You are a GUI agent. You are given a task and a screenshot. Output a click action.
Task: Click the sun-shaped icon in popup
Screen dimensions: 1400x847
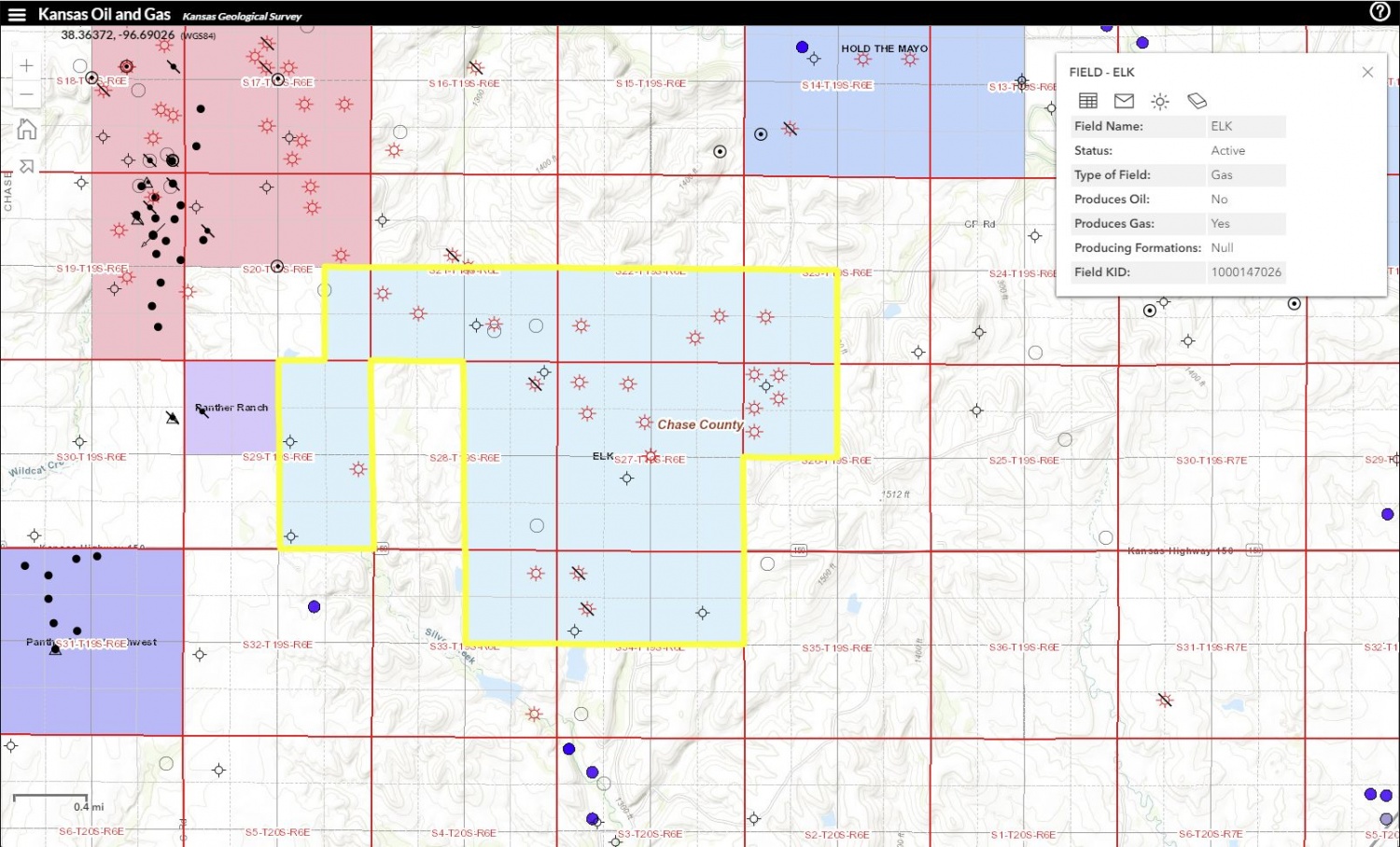coord(1160,101)
